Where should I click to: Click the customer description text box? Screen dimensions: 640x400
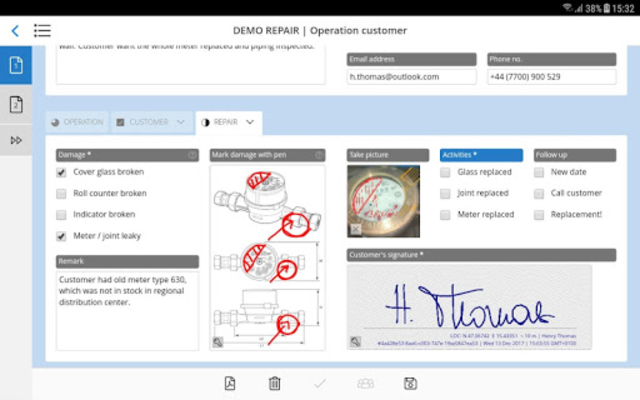[191, 65]
